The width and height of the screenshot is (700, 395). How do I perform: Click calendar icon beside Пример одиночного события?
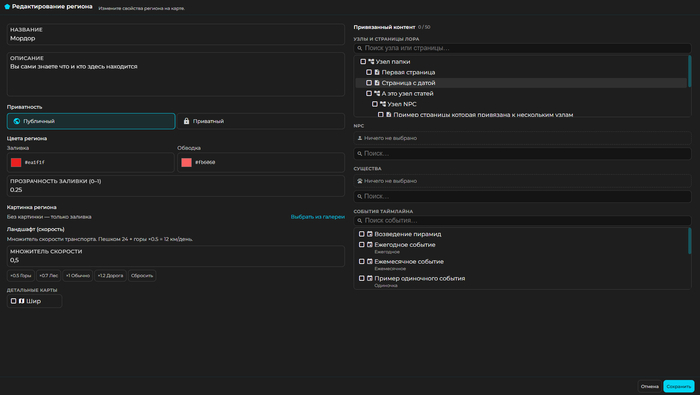point(370,278)
